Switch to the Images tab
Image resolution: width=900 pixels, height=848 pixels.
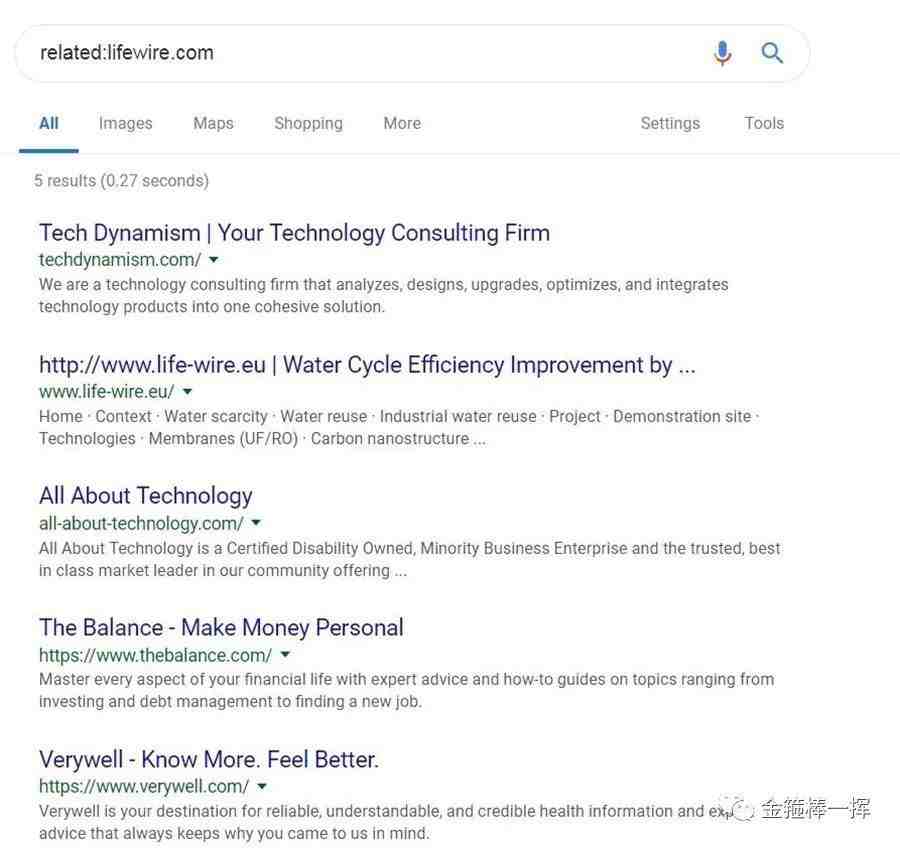click(x=126, y=123)
